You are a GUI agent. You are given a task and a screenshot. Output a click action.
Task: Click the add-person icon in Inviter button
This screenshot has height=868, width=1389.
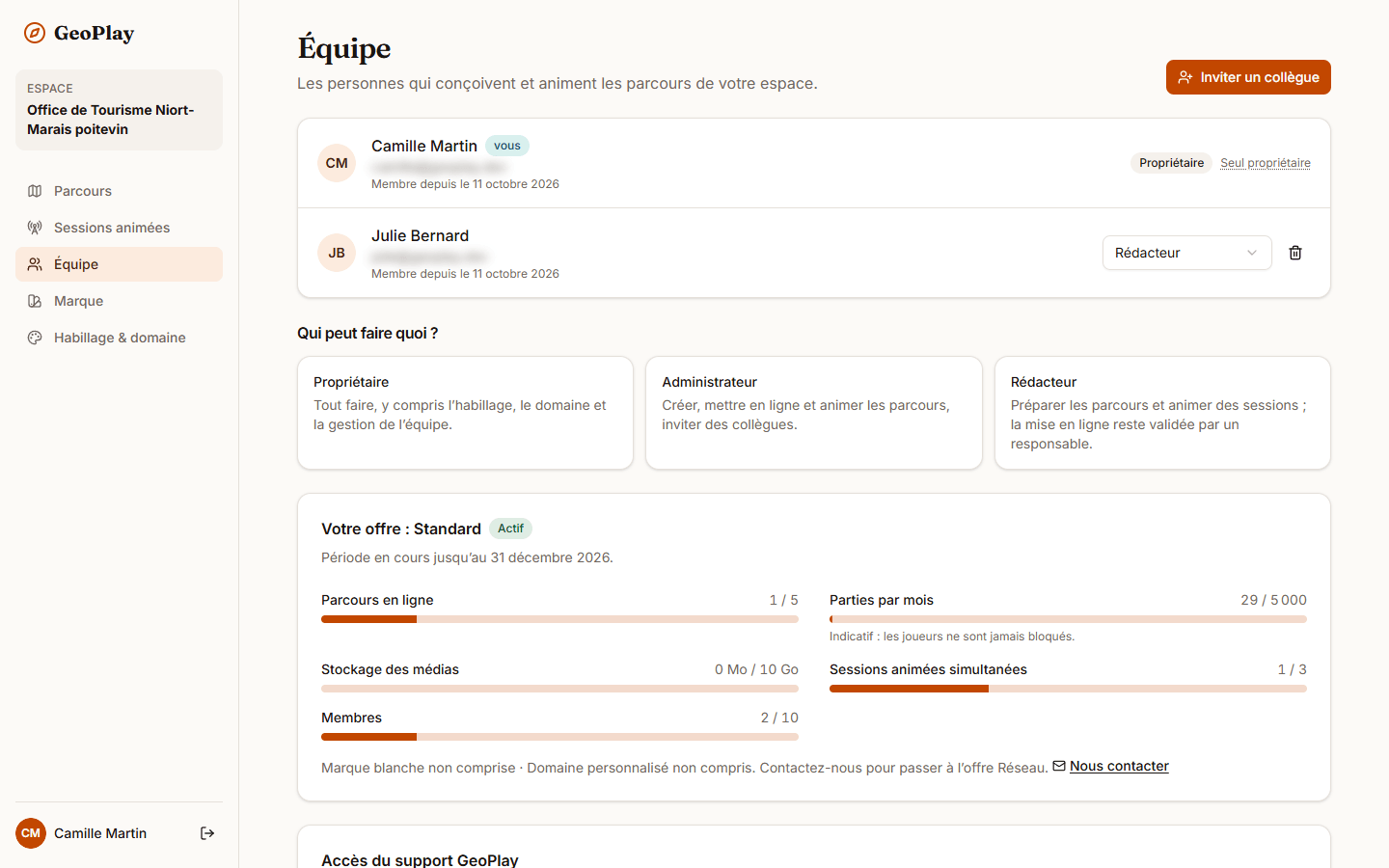pos(1185,77)
